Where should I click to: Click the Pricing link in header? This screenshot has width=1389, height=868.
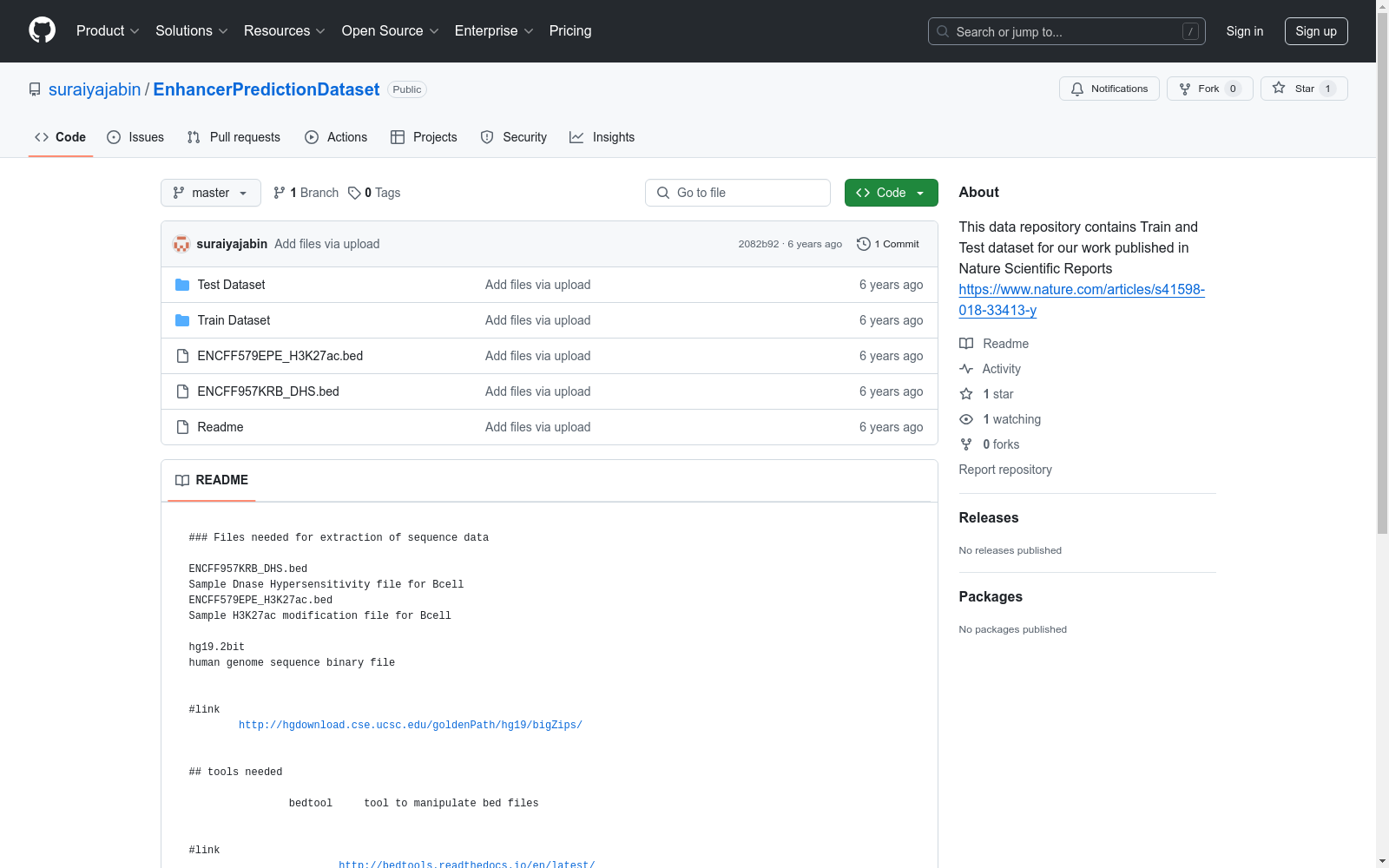(570, 31)
